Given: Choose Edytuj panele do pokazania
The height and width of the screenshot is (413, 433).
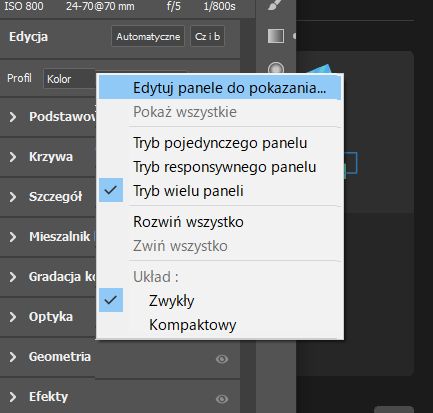Looking at the screenshot, I should click(220, 88).
